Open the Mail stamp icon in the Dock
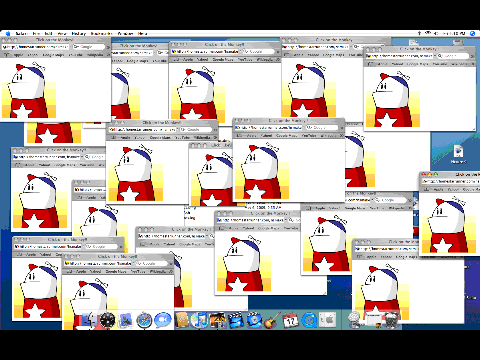Viewport: 480px width, 360px height. click(125, 320)
